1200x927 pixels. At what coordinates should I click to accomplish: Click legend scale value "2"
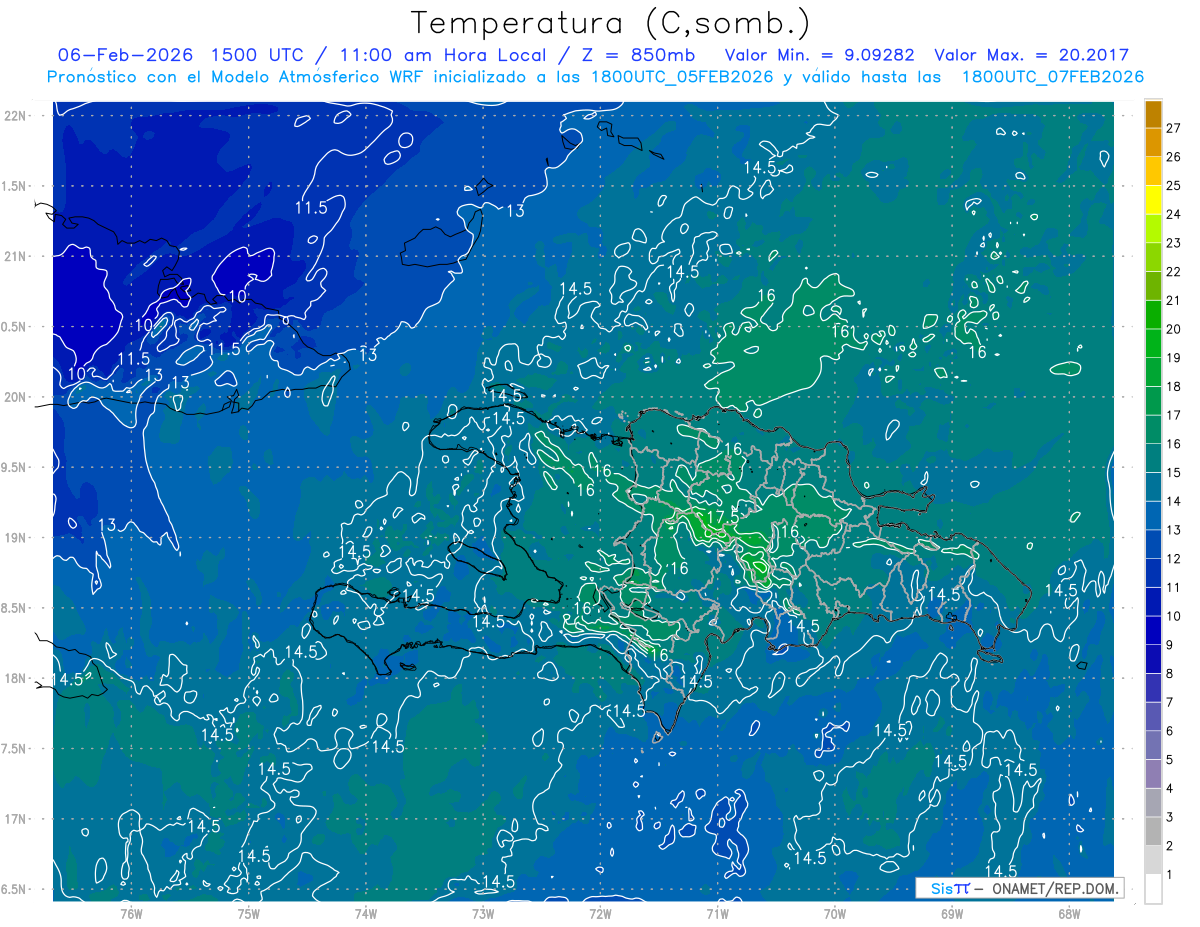coord(1170,846)
